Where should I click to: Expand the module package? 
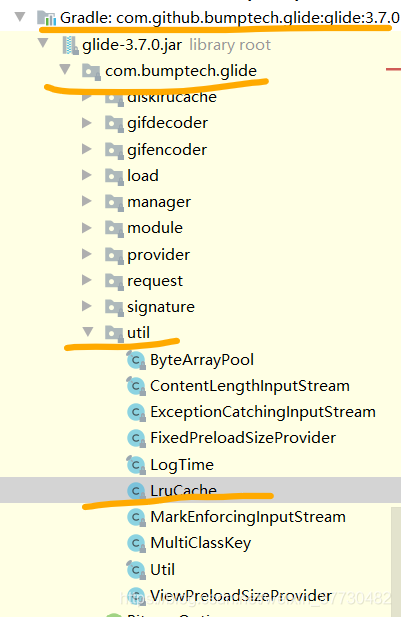87,228
